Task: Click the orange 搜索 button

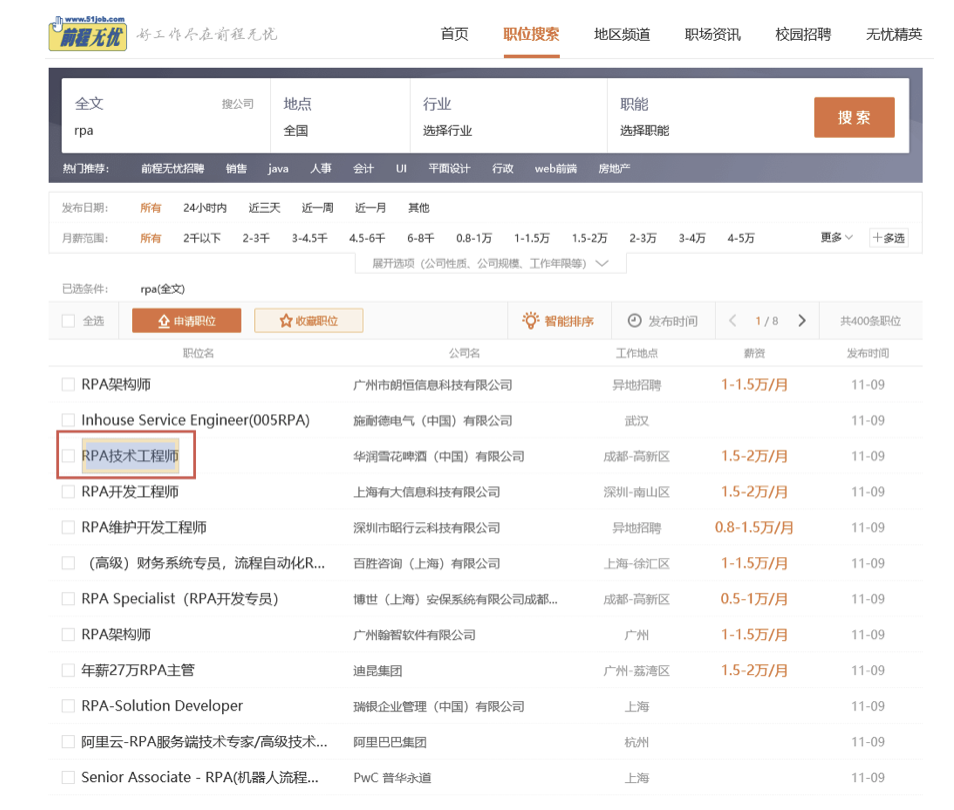Action: 854,117
